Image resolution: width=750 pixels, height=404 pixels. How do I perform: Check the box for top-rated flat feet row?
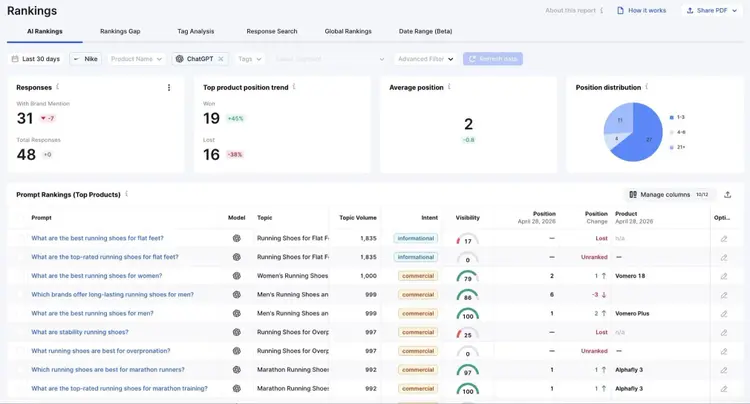click(21, 257)
